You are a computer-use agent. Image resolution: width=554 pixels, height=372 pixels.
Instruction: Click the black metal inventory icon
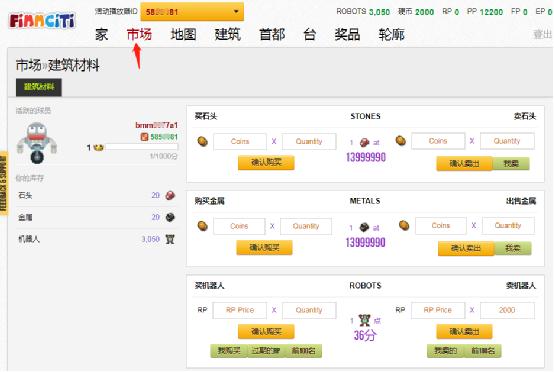(170, 217)
